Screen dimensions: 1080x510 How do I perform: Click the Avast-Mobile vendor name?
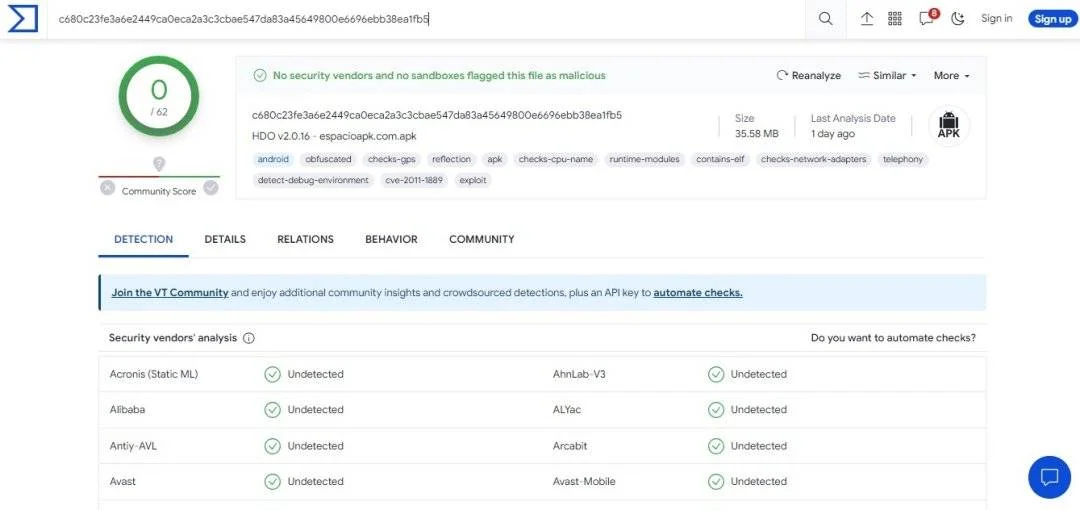tap(584, 481)
